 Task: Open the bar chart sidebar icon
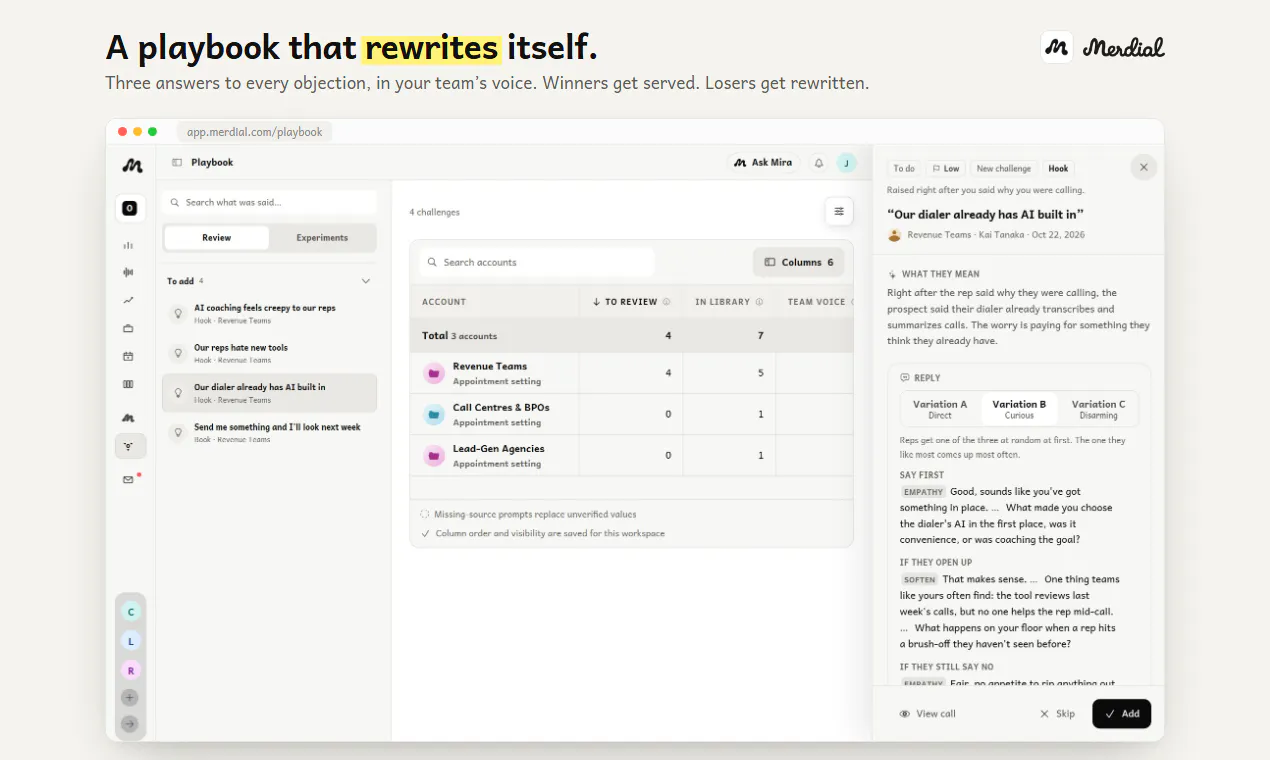(128, 245)
